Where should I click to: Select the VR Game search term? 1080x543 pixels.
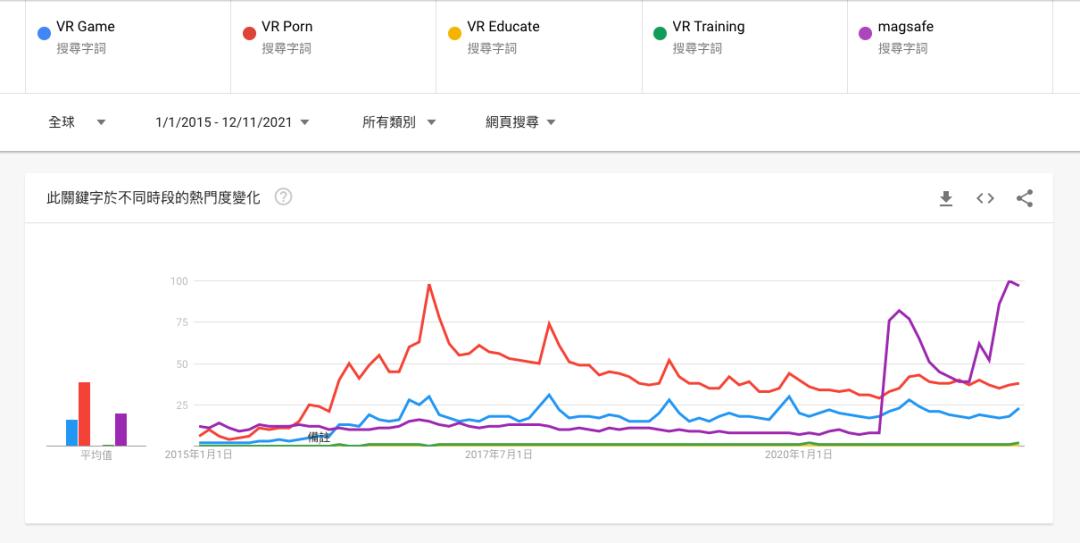[x=86, y=27]
